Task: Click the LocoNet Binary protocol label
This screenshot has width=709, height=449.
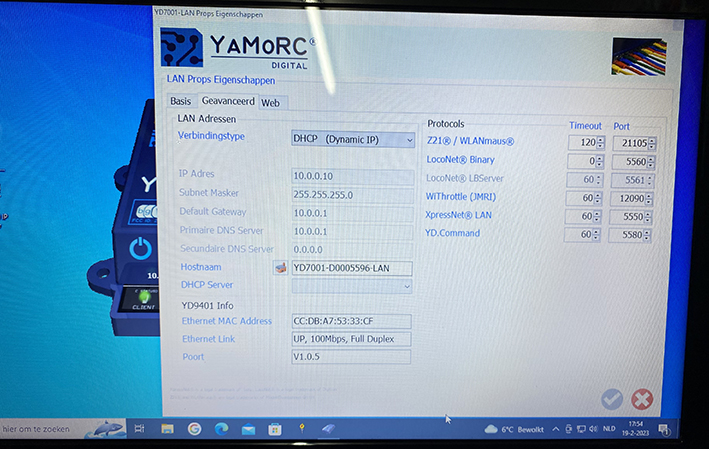Action: point(460,160)
